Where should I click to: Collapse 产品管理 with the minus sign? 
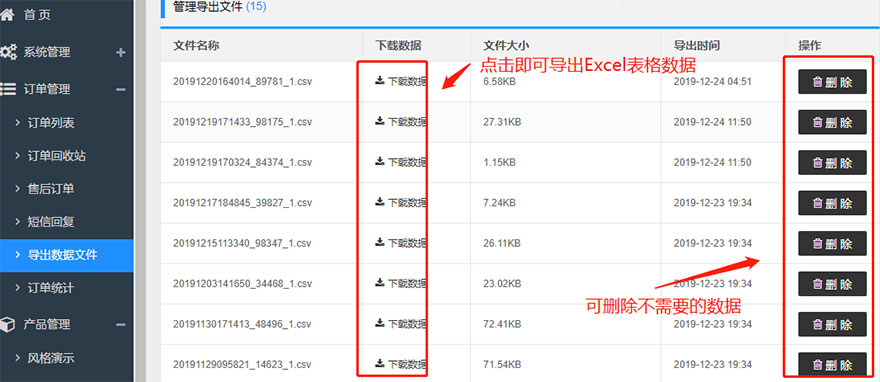pos(120,324)
